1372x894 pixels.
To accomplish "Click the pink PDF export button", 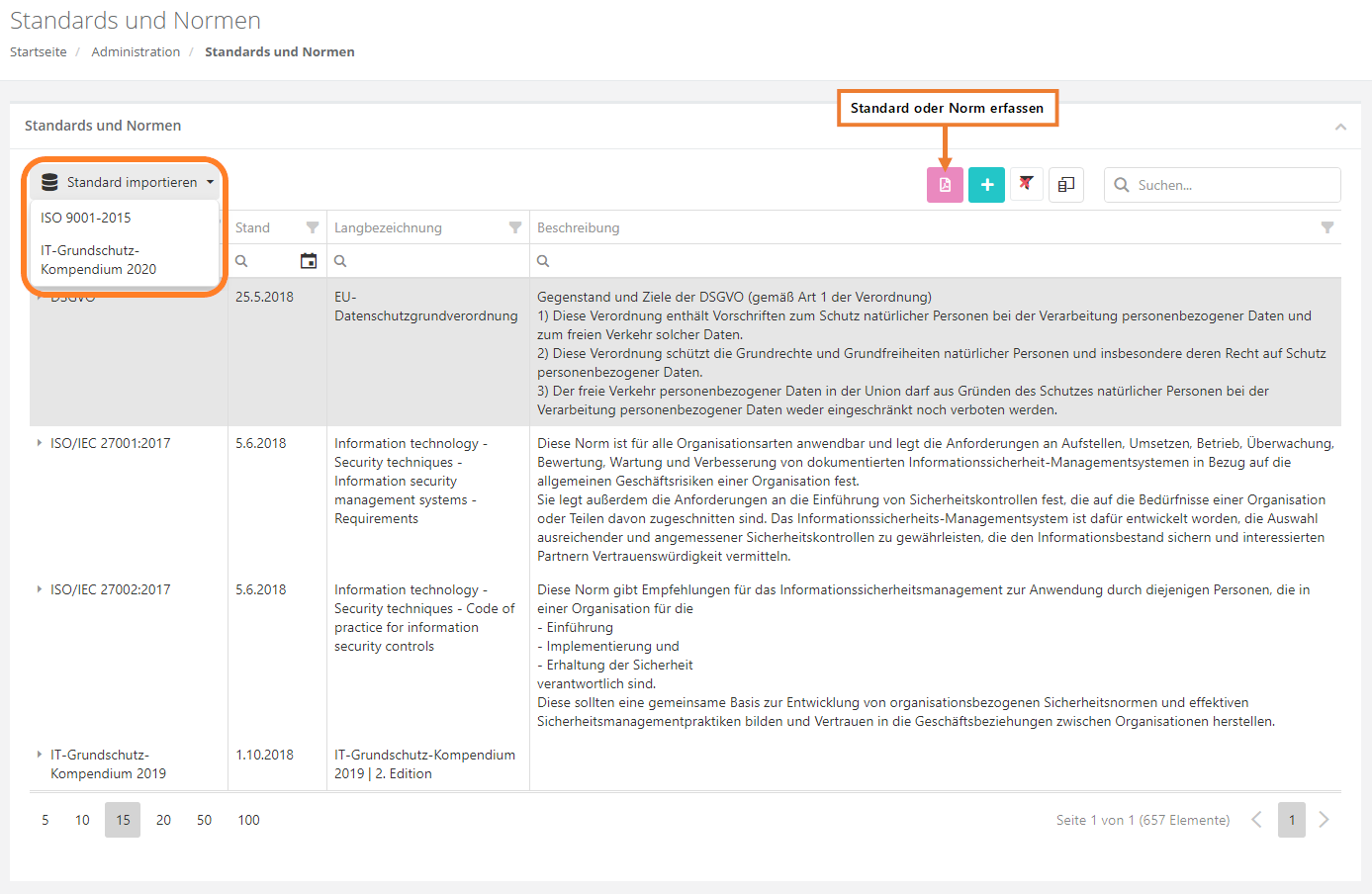I will tap(945, 185).
